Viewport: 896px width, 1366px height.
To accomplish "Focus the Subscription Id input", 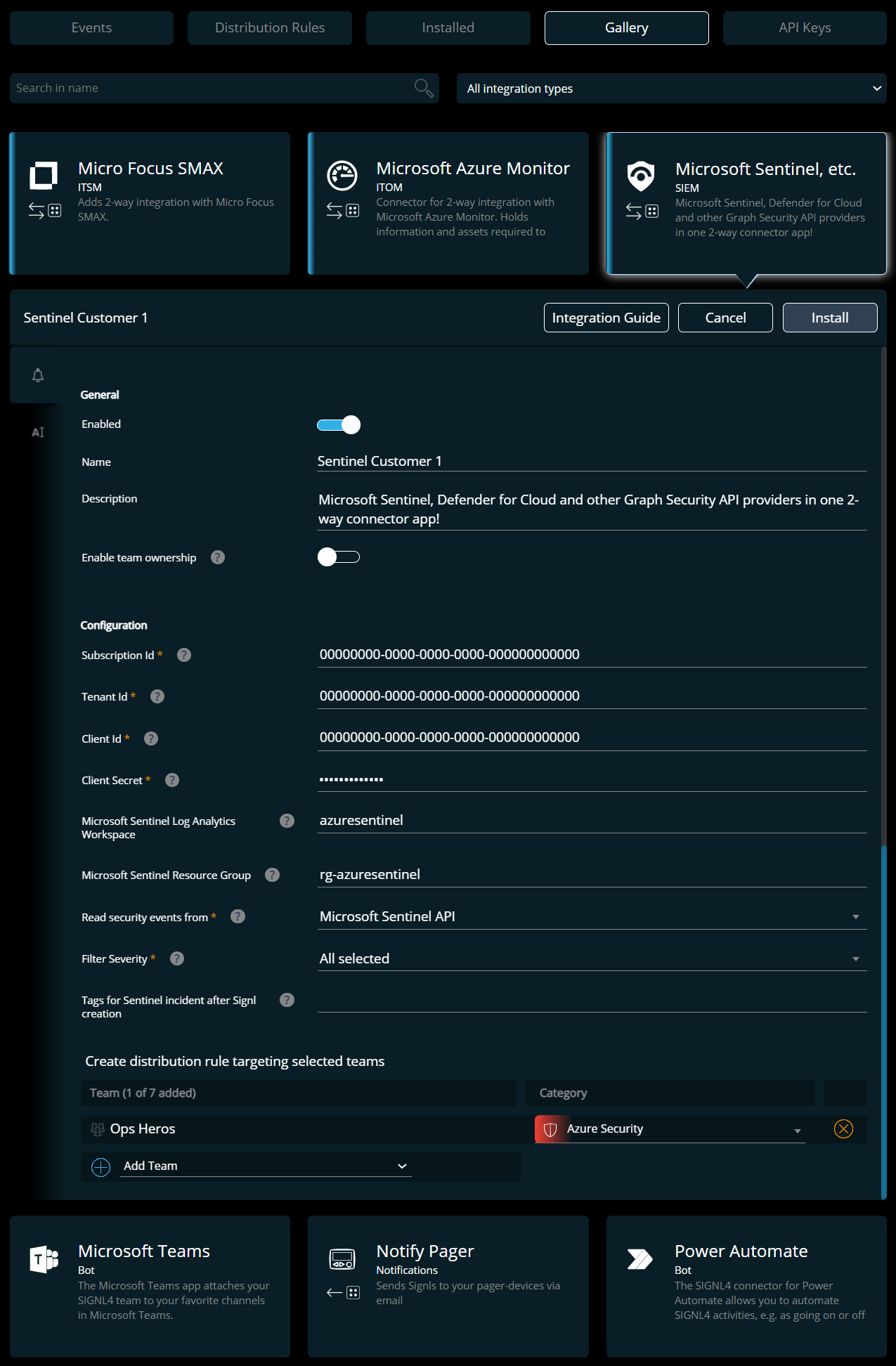I will pyautogui.click(x=592, y=654).
